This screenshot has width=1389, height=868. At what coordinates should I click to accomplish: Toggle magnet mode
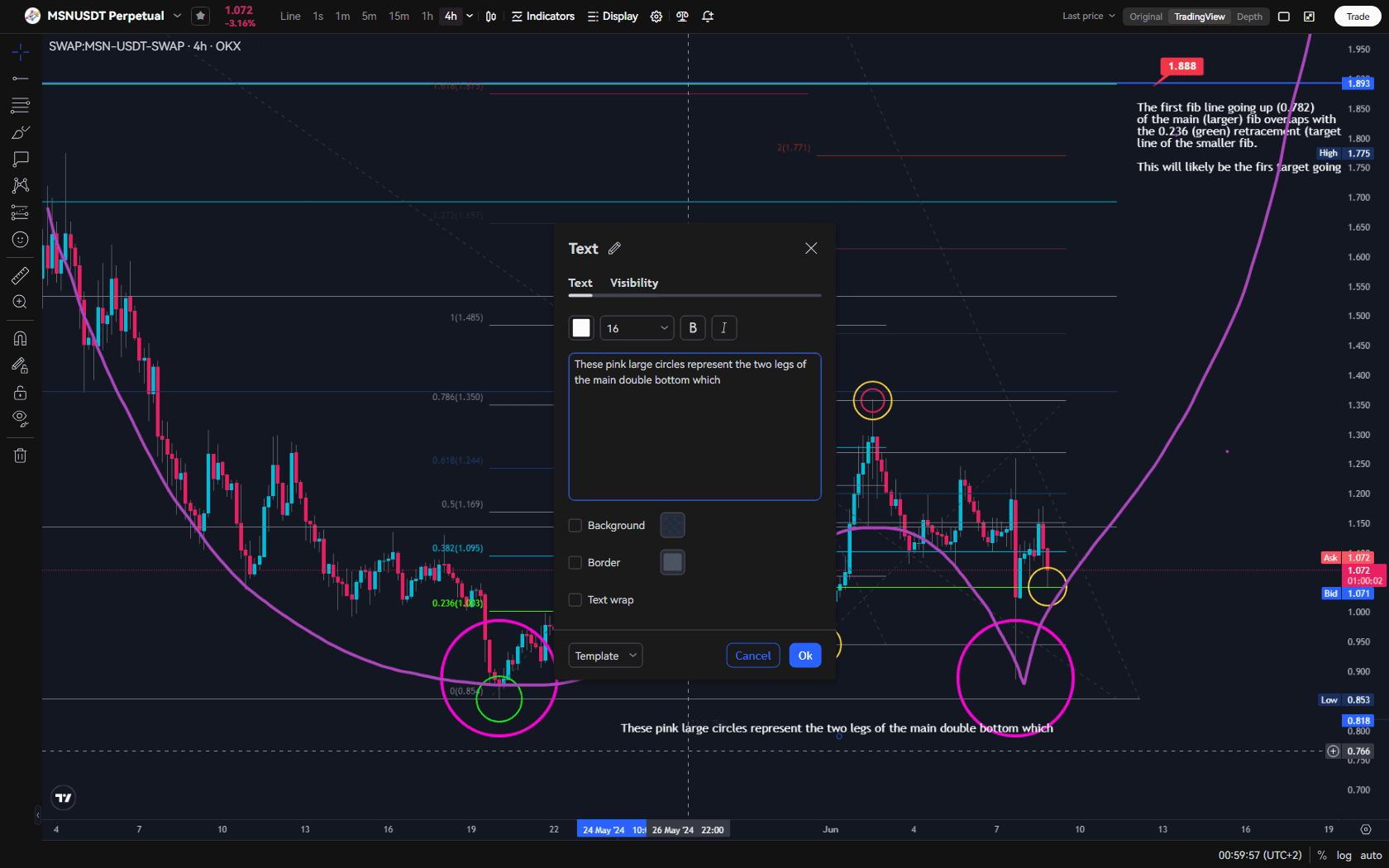coord(21,338)
